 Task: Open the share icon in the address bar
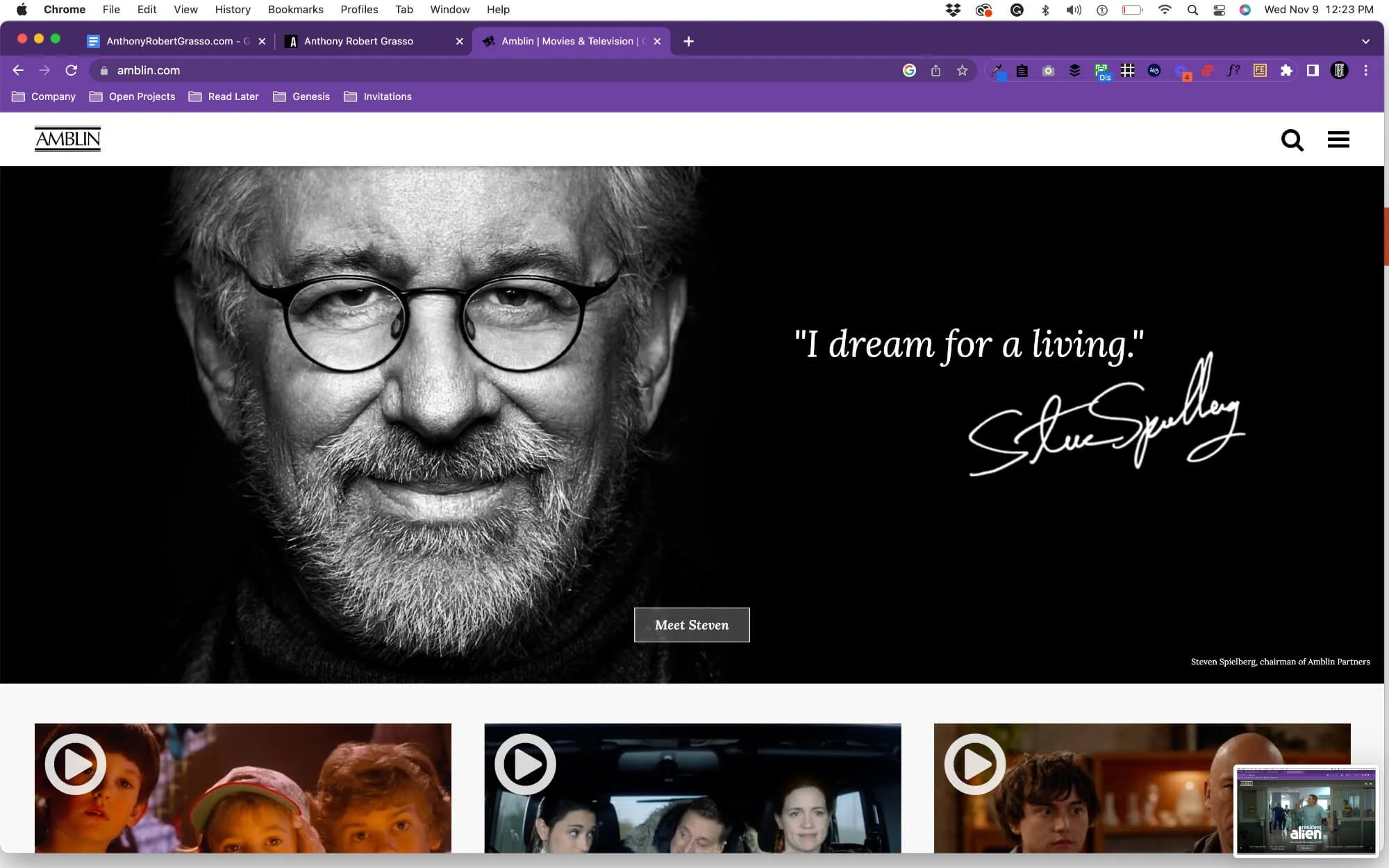click(x=936, y=70)
